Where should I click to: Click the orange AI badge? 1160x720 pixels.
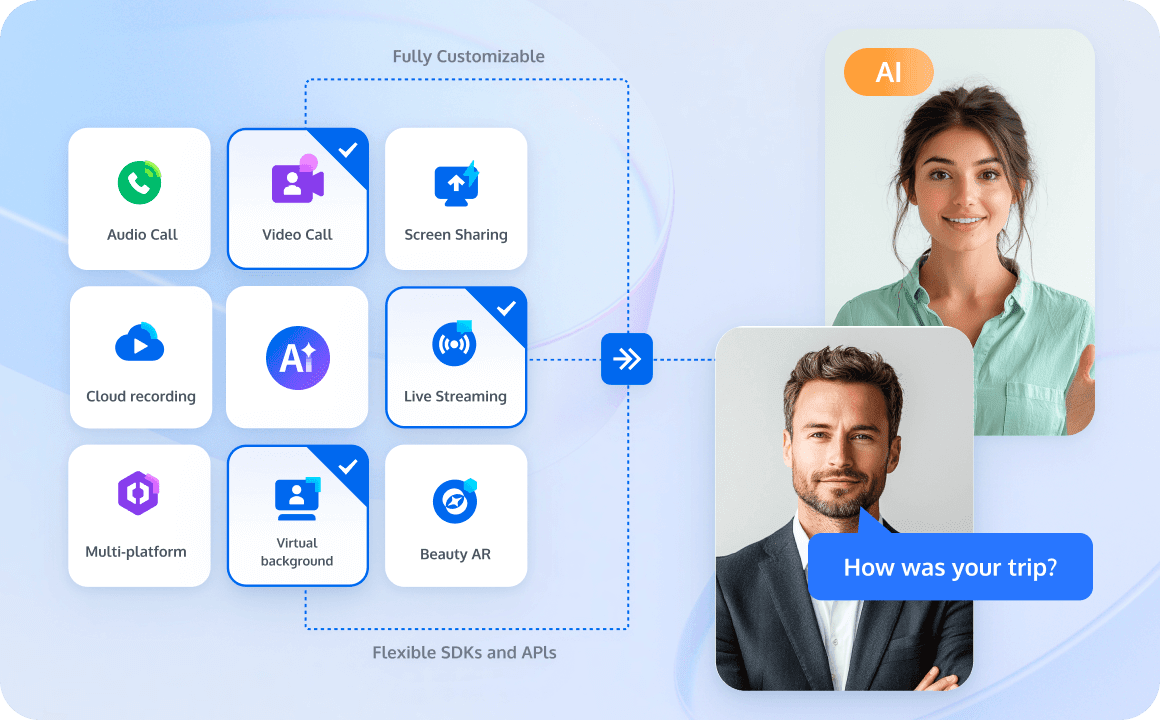pyautogui.click(x=888, y=72)
